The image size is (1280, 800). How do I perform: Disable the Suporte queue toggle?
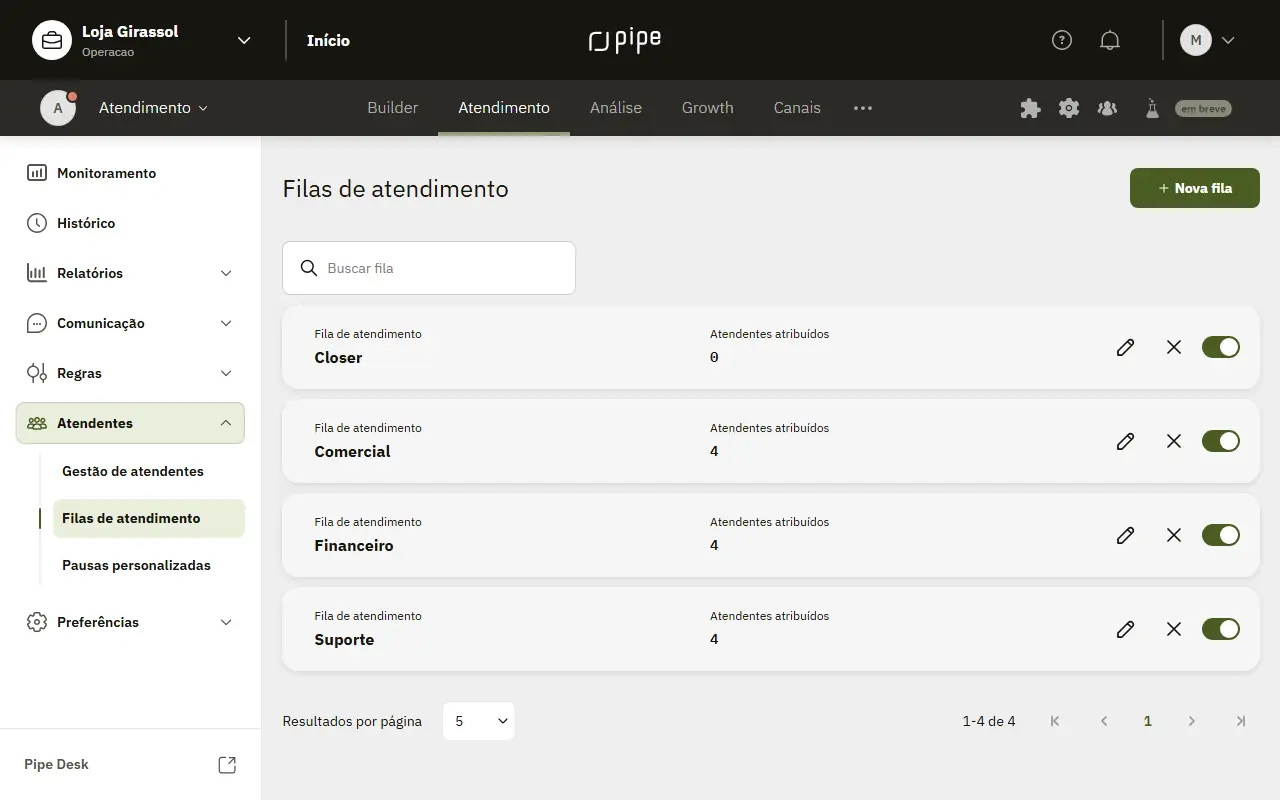tap(1221, 629)
